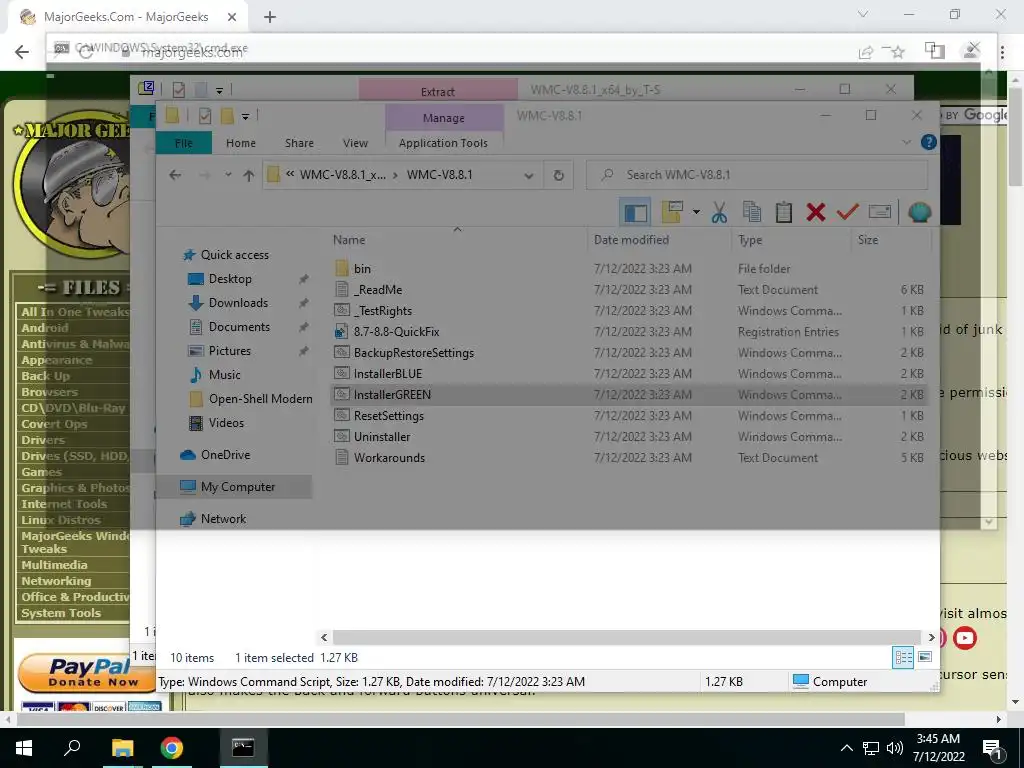Expand the Folder Options icon's dropdown arrow
The image size is (1024, 768).
click(696, 212)
